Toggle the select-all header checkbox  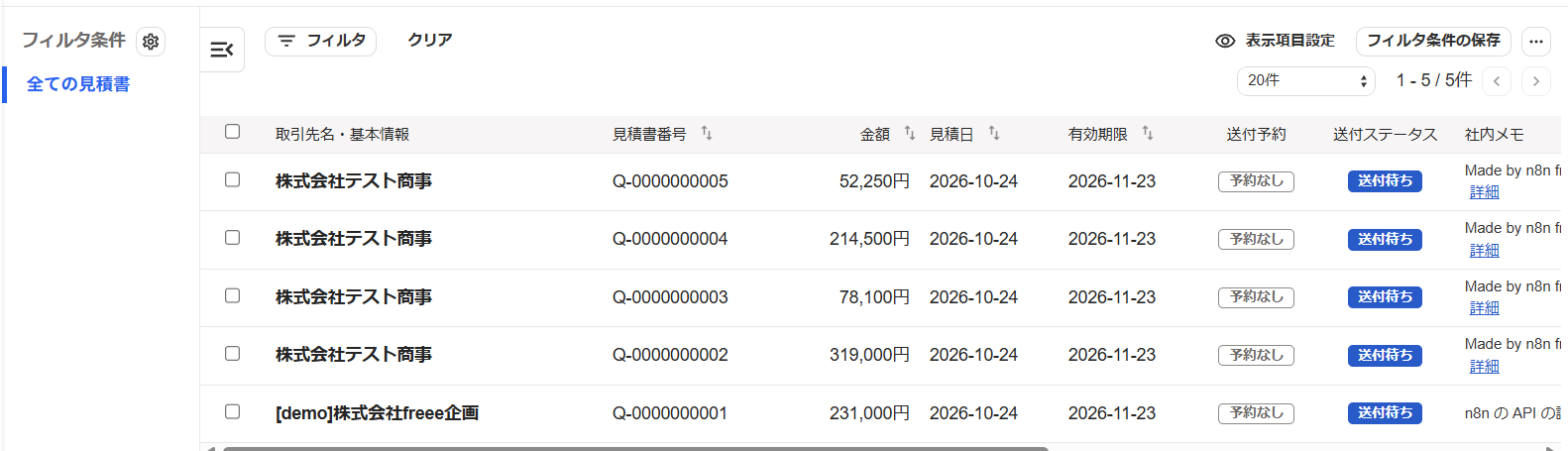pos(232,132)
